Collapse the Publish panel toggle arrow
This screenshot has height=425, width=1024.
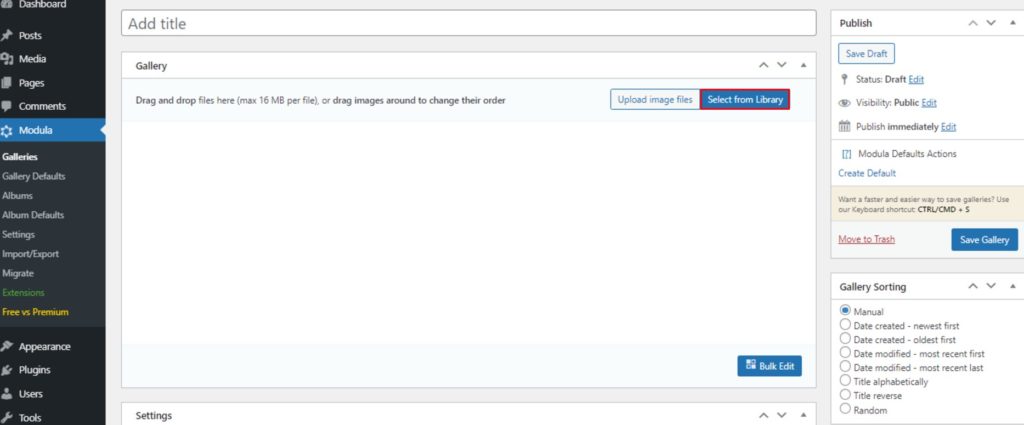pyautogui.click(x=1011, y=23)
